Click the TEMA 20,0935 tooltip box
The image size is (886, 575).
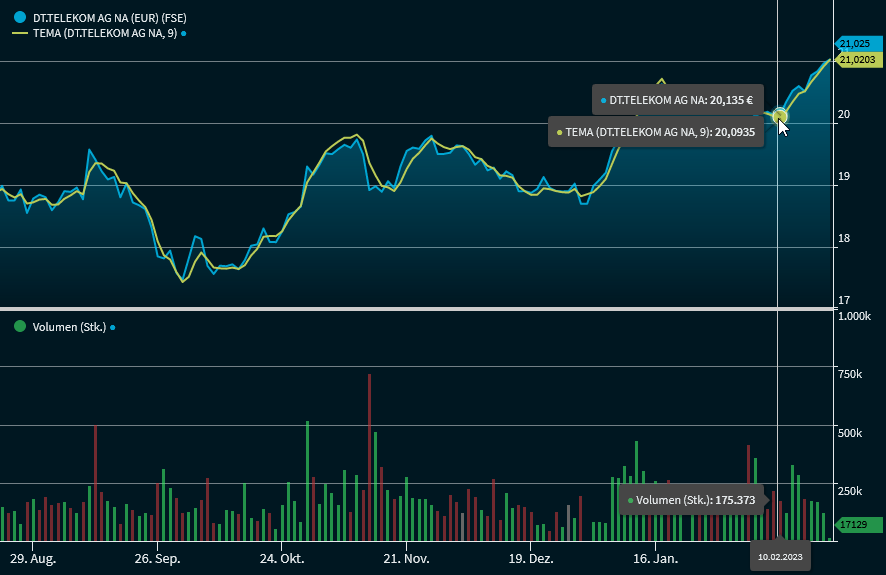pos(655,132)
